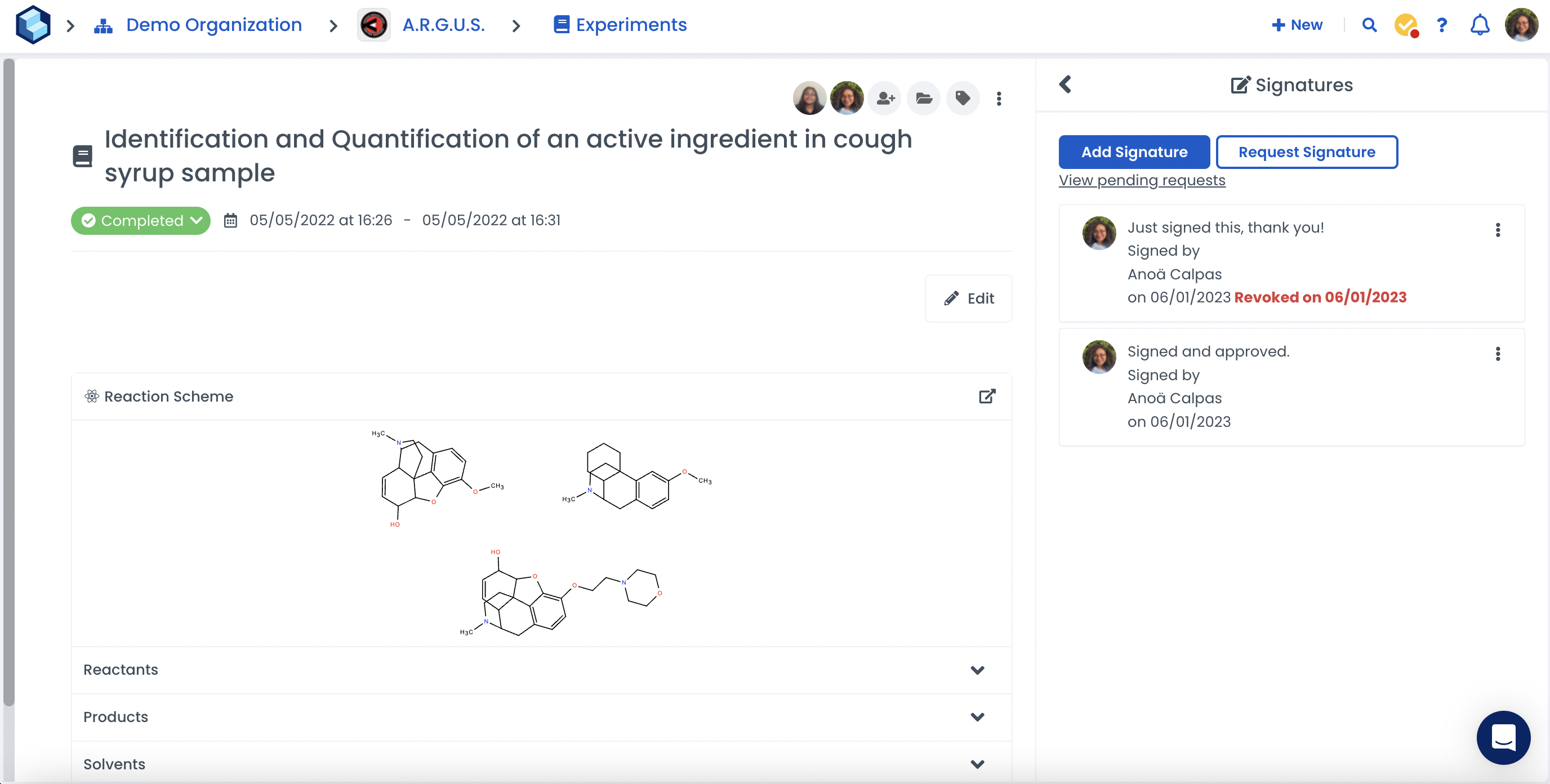Open Experiments breadcrumb link
Screen dimensions: 1550x784
point(631,25)
